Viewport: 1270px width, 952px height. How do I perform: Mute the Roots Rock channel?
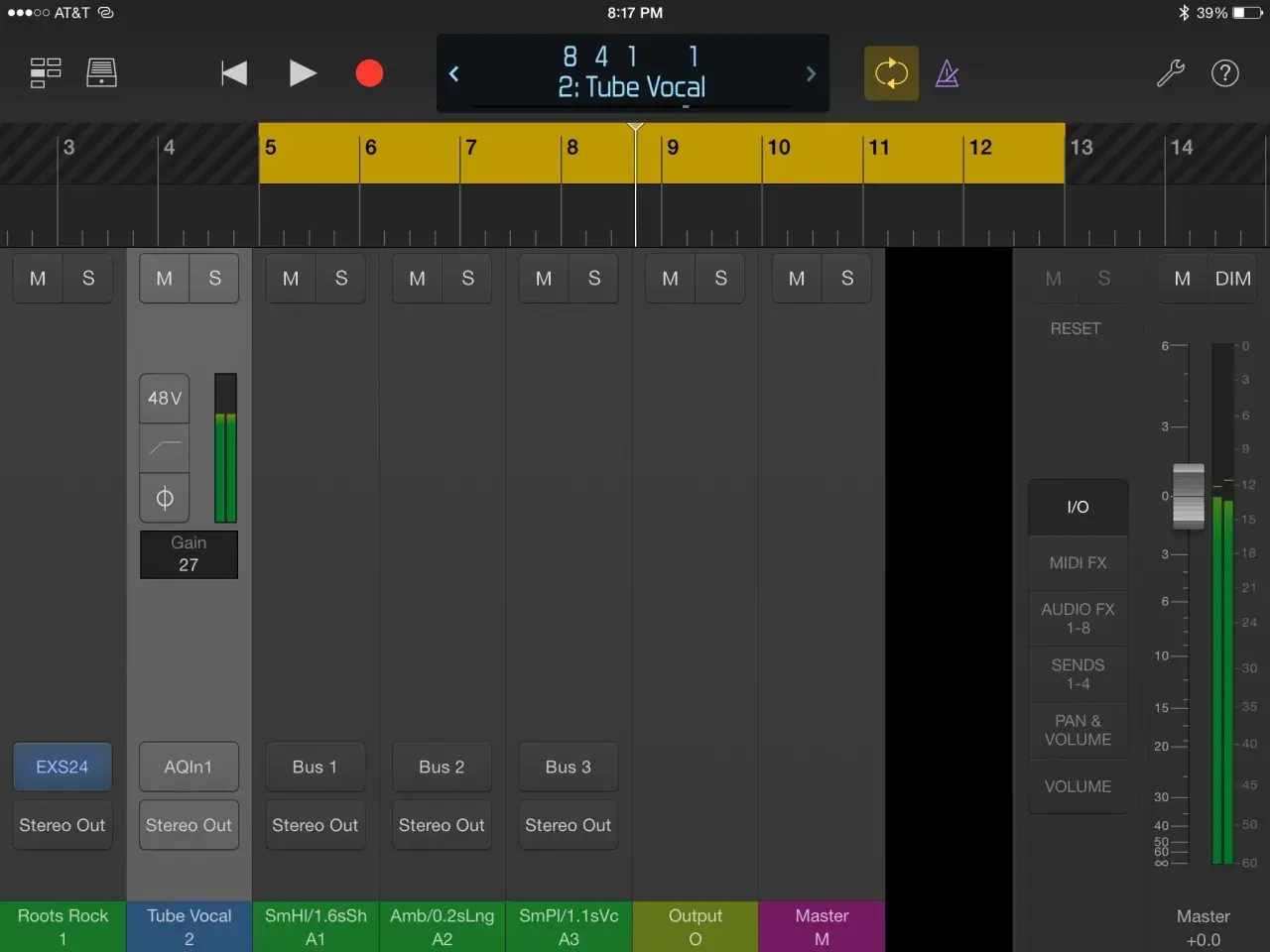pos(38,279)
